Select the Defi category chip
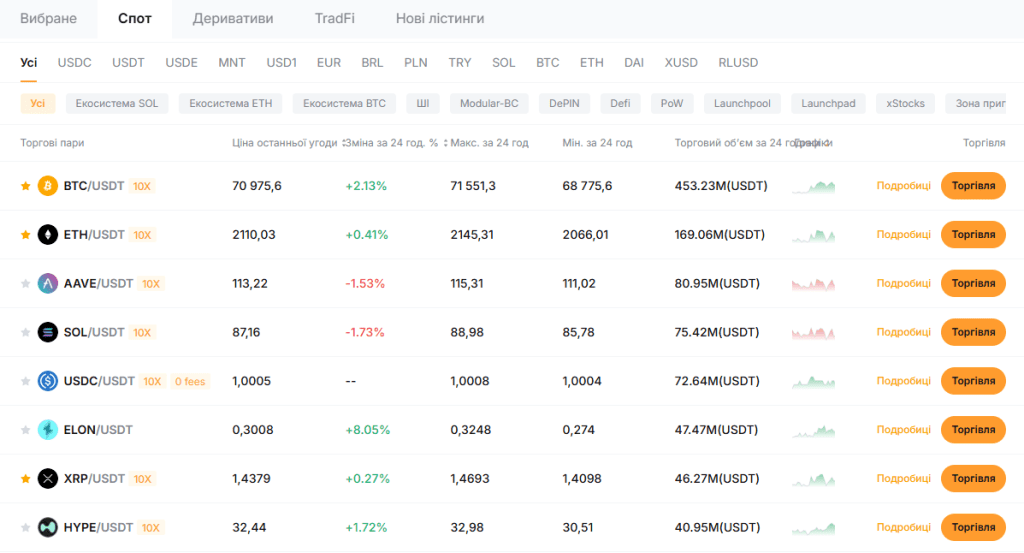Image resolution: width=1024 pixels, height=553 pixels. (x=620, y=103)
